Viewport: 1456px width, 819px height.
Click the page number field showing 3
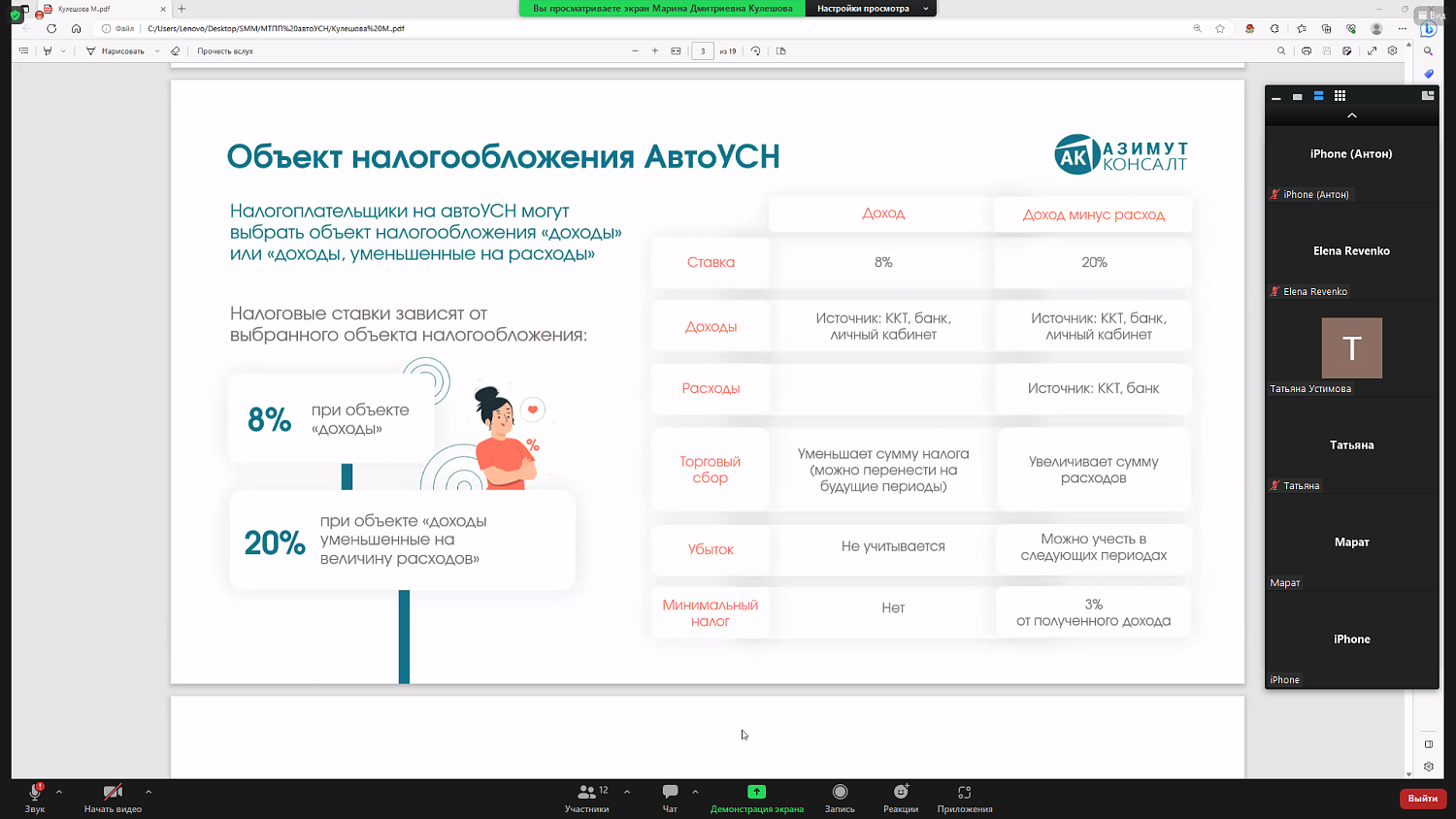point(702,49)
